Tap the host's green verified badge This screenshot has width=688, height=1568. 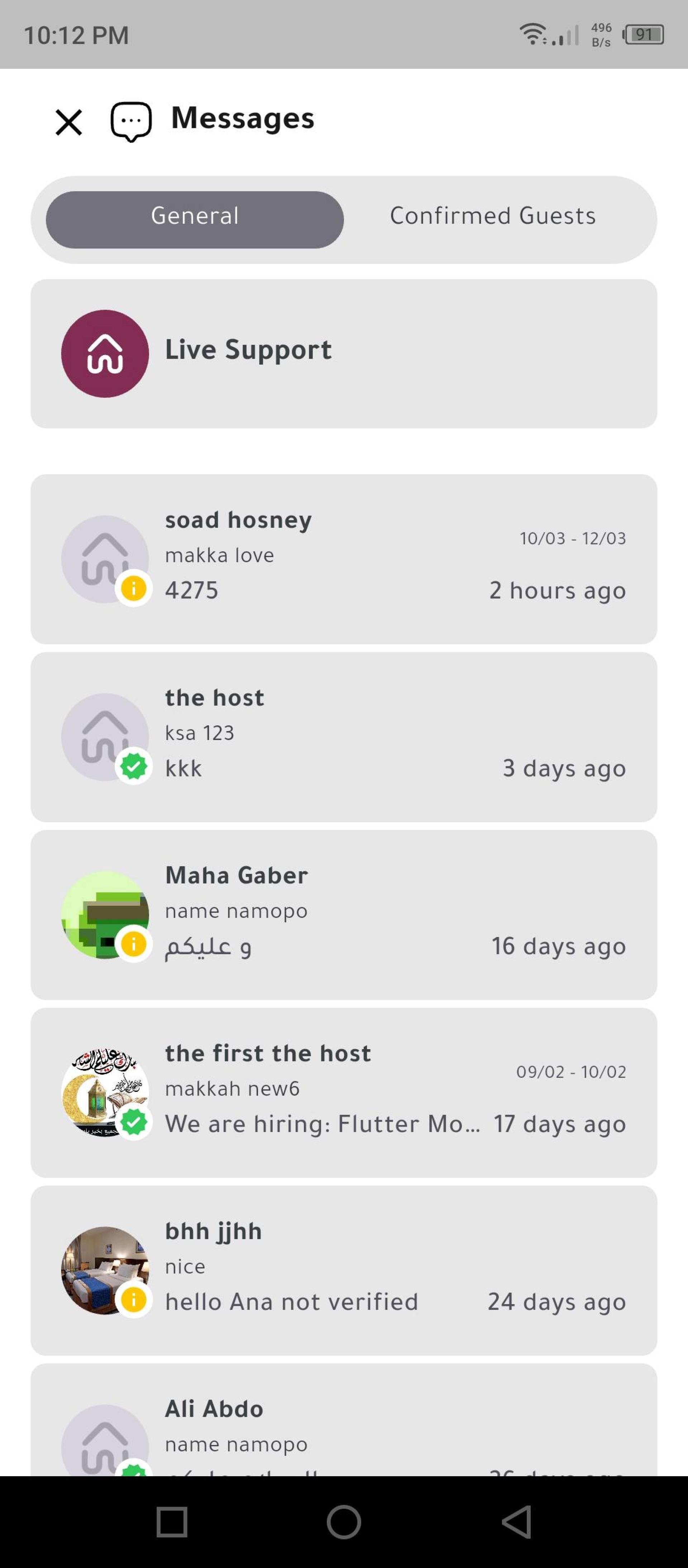tap(134, 766)
